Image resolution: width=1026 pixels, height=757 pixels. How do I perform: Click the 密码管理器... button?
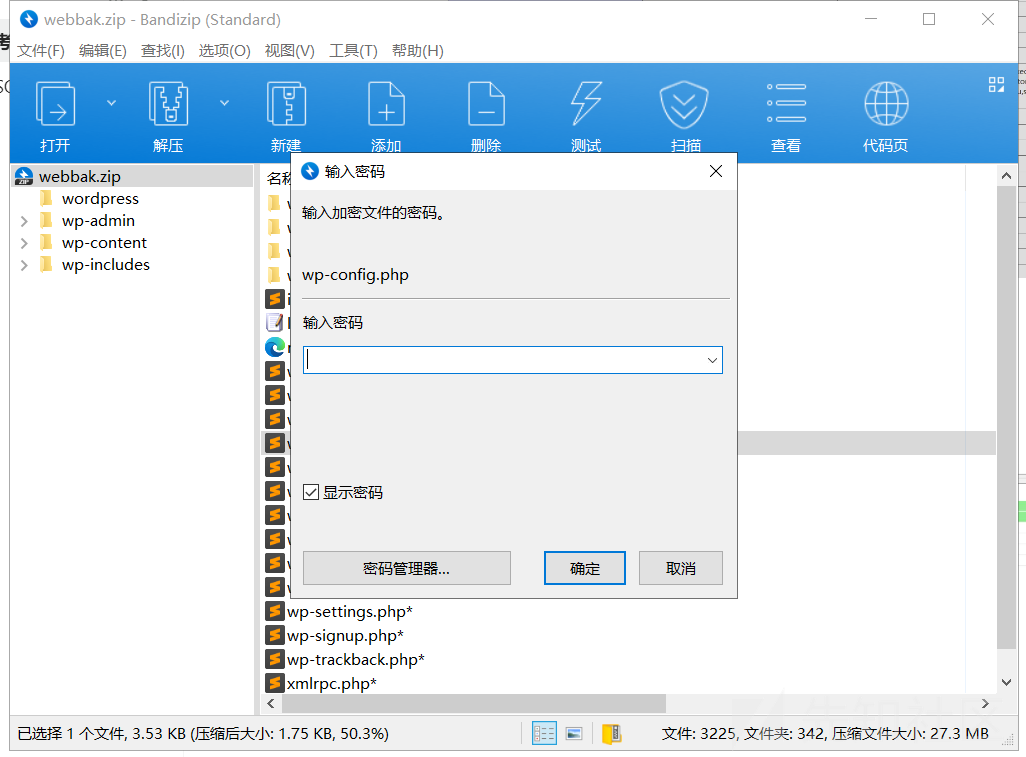click(x=406, y=568)
